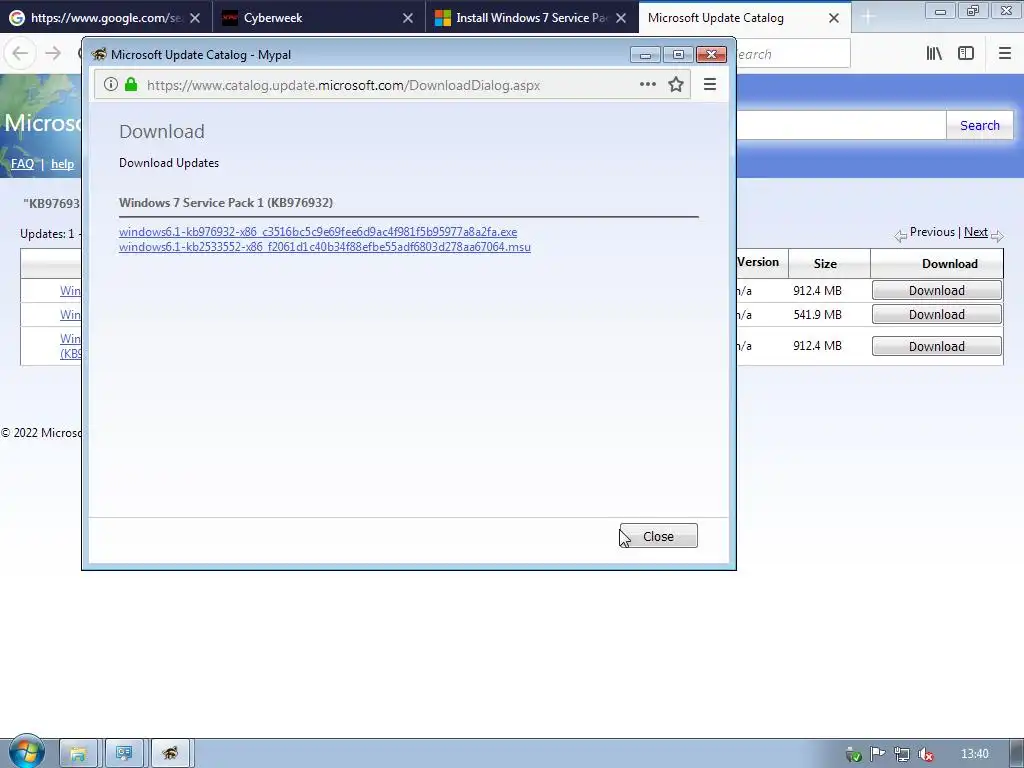The width and height of the screenshot is (1024, 768).
Task: Click the main browser search field
Action: pyautogui.click(x=793, y=54)
